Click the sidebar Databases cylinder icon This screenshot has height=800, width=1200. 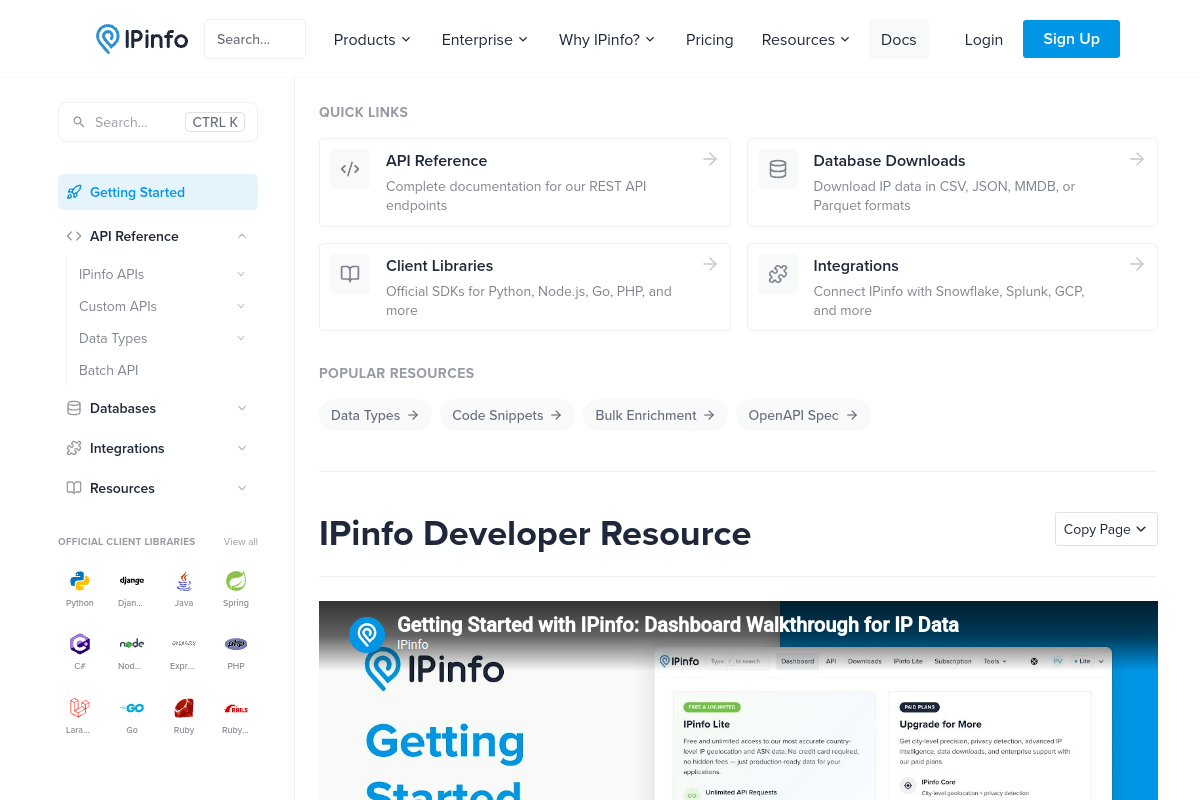click(x=74, y=408)
